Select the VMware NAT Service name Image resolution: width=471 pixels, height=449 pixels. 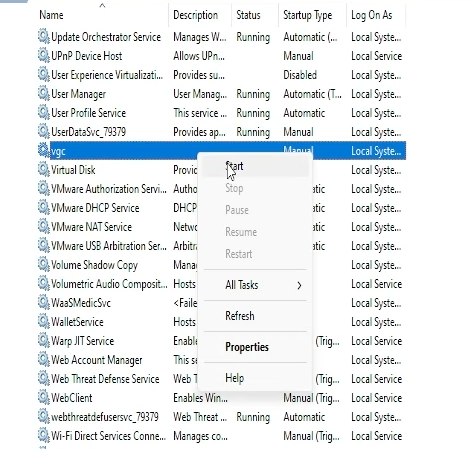(91, 227)
